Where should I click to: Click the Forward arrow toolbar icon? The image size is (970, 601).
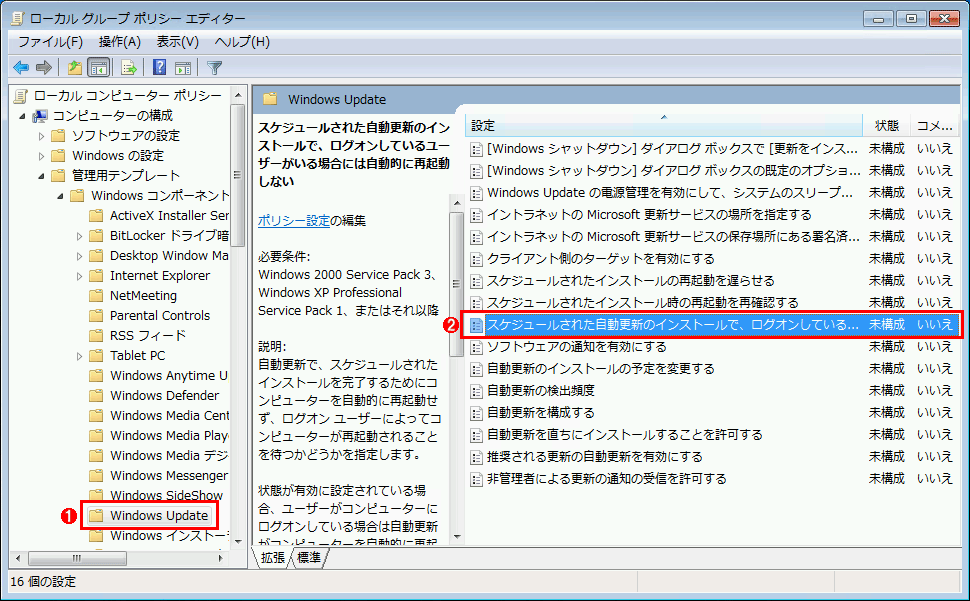coord(43,67)
